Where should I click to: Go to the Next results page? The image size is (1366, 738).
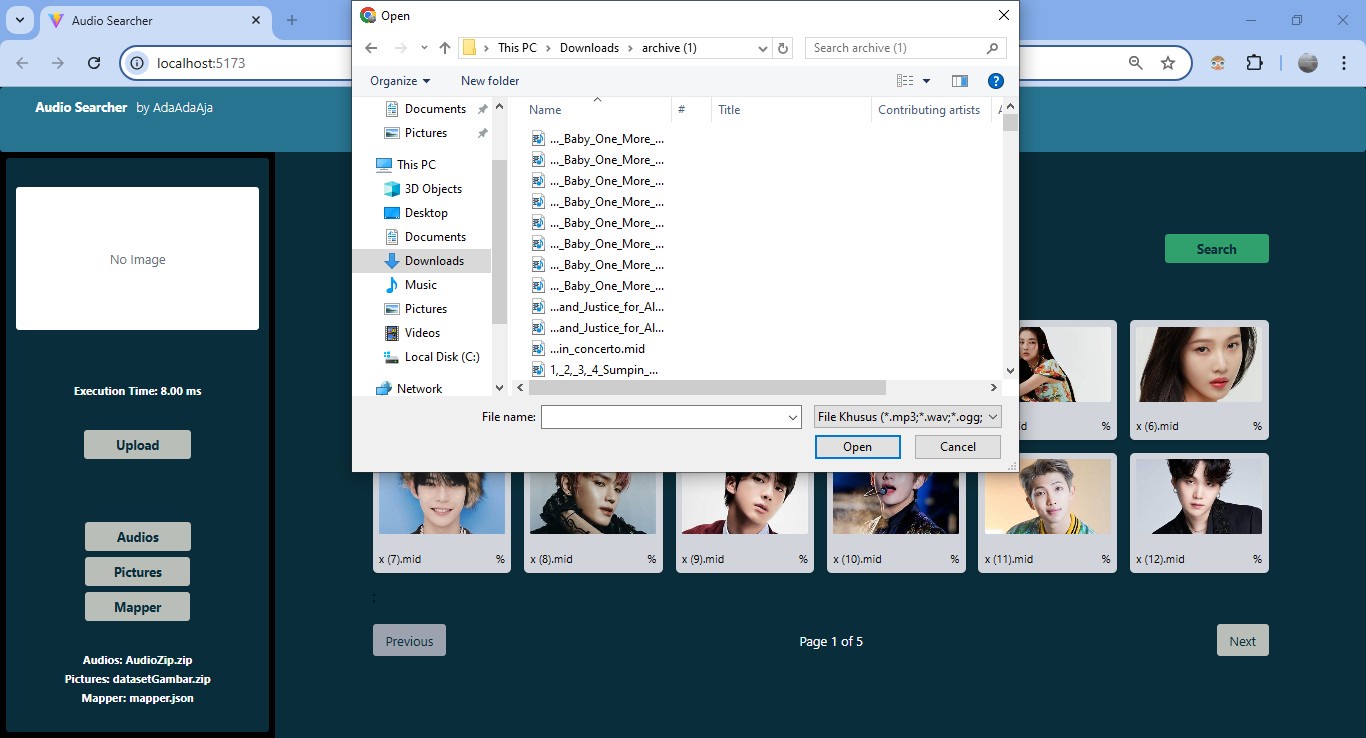(1242, 641)
